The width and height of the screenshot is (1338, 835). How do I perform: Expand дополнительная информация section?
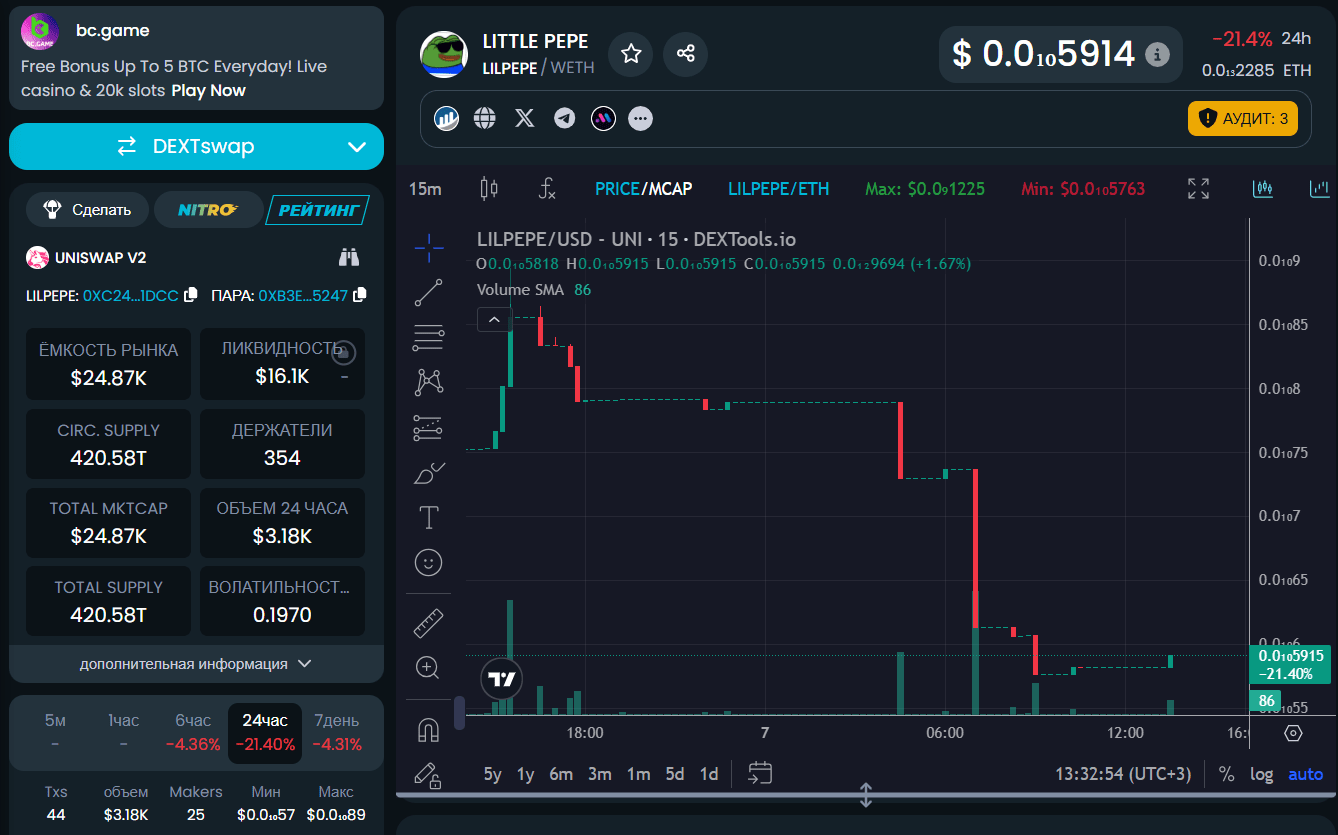pos(196,664)
